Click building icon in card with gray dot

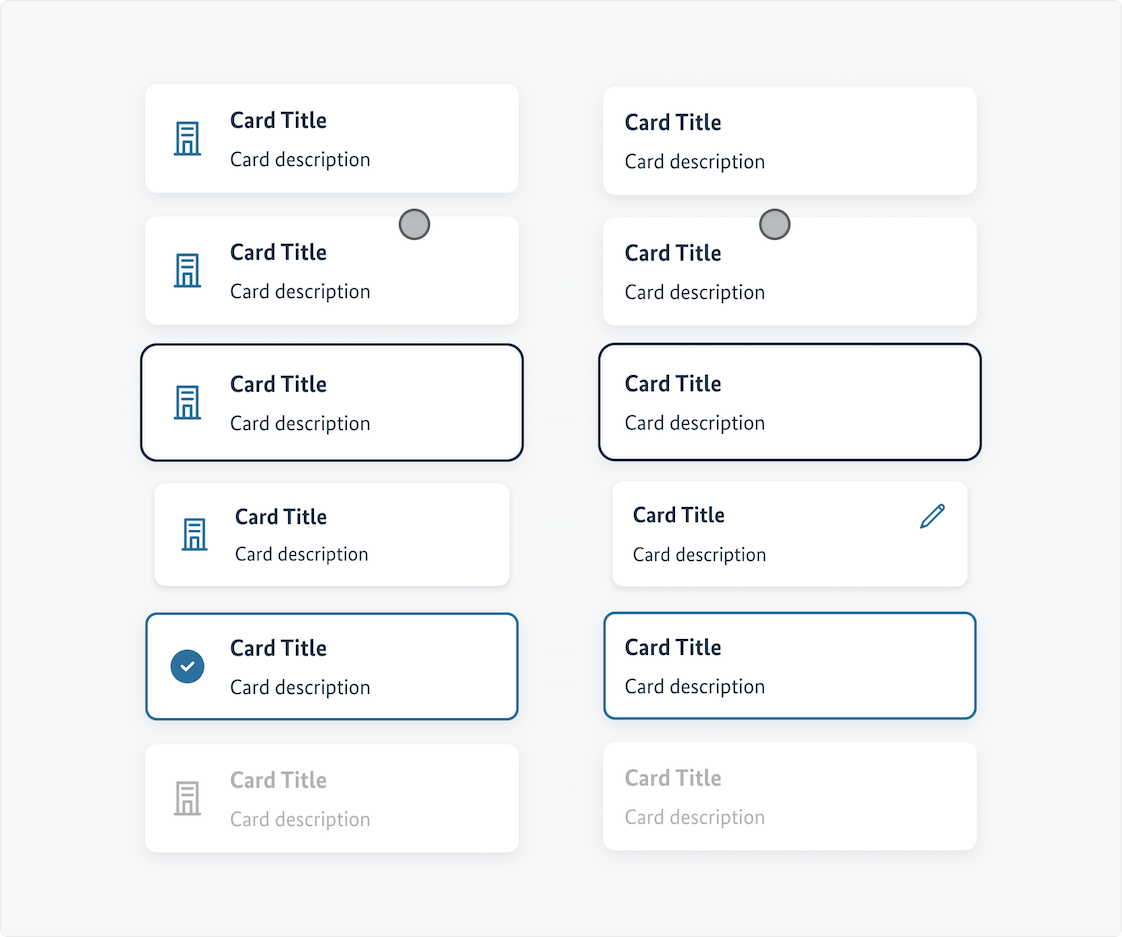click(x=187, y=271)
